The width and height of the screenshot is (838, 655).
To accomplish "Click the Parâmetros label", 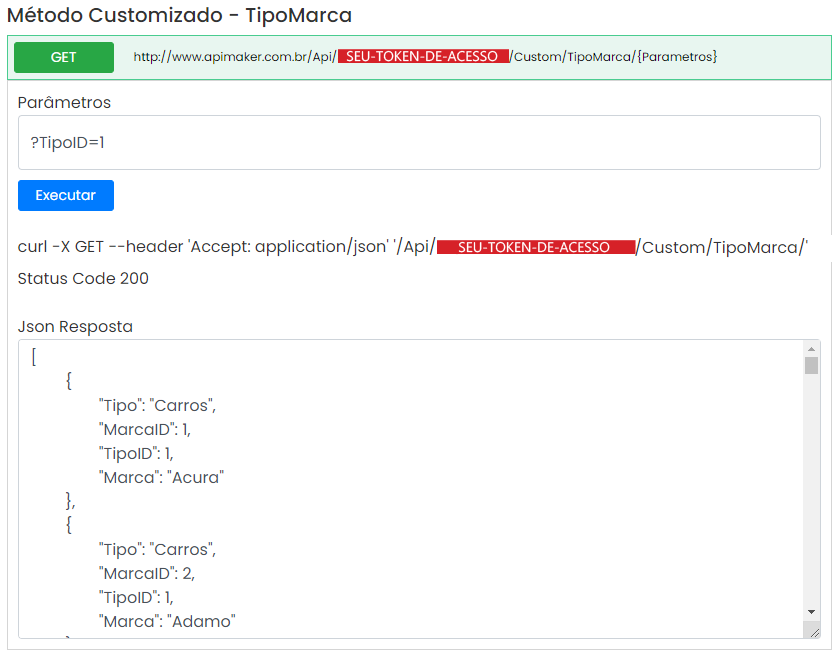I will click(x=64, y=103).
